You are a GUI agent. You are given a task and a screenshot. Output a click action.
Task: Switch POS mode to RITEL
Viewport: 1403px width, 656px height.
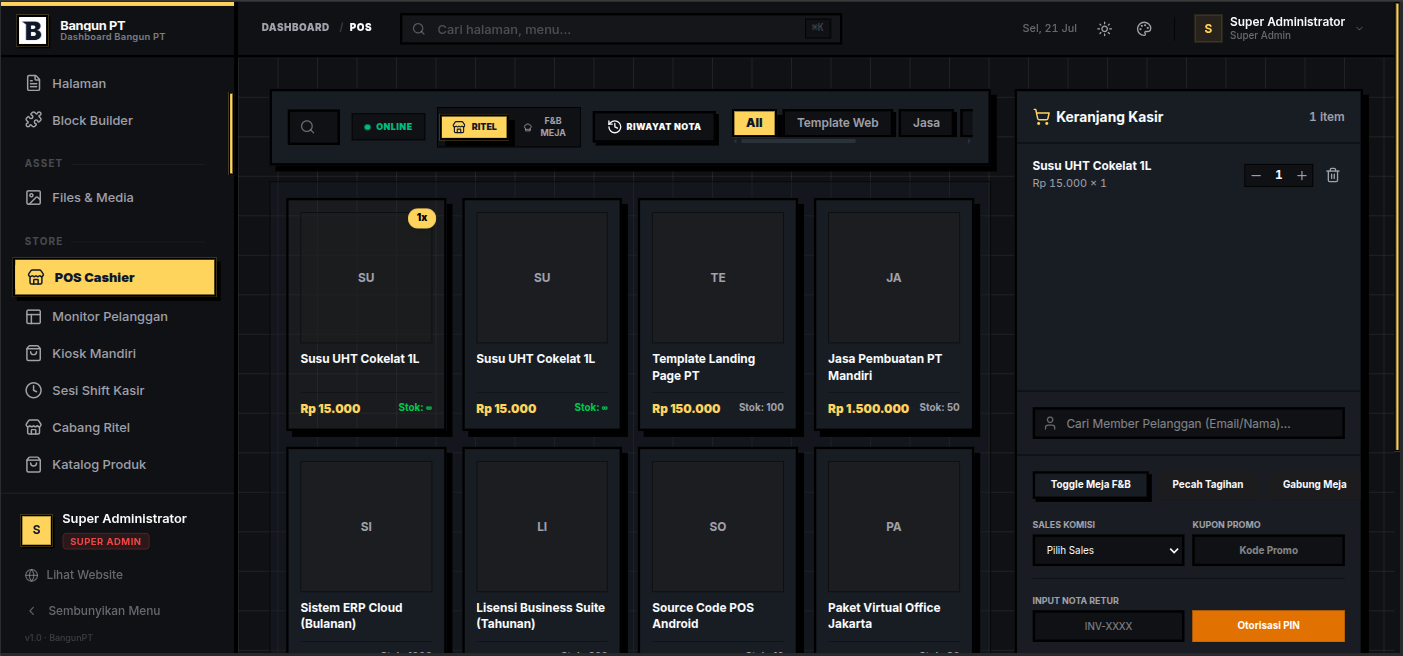[475, 127]
